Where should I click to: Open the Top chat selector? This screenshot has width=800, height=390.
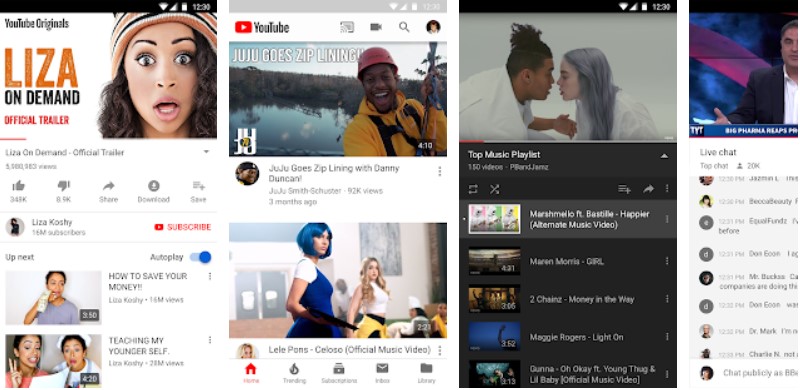pos(714,166)
